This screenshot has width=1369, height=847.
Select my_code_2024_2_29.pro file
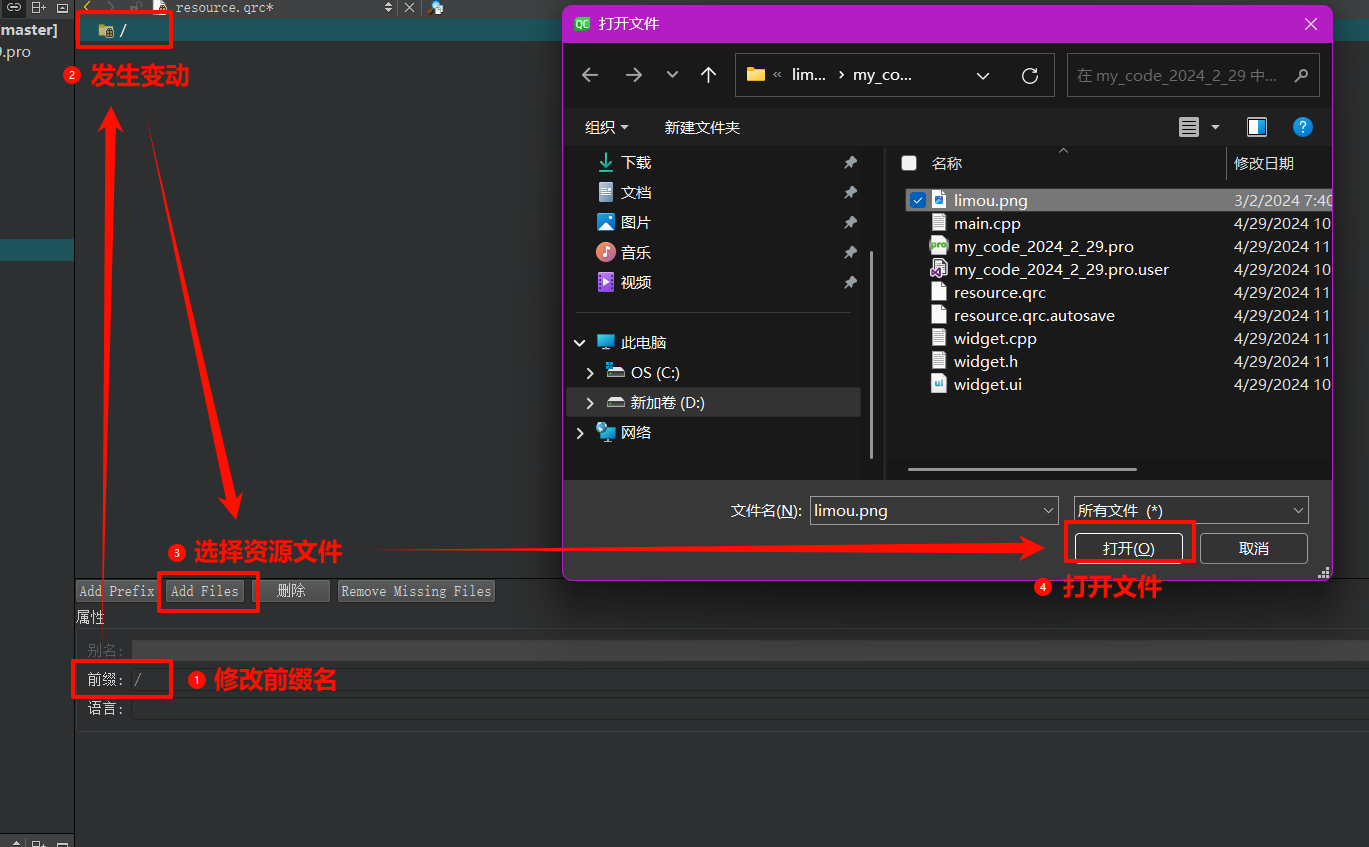[x=1043, y=246]
